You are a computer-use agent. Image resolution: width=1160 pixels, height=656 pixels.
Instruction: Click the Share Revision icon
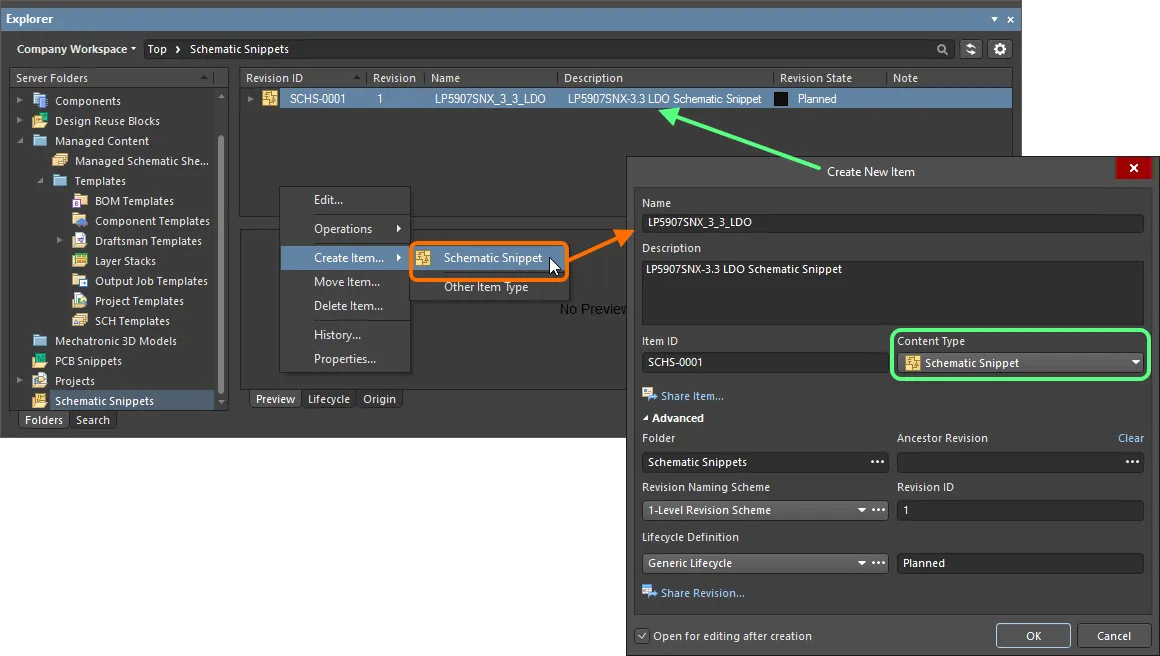[x=649, y=592]
